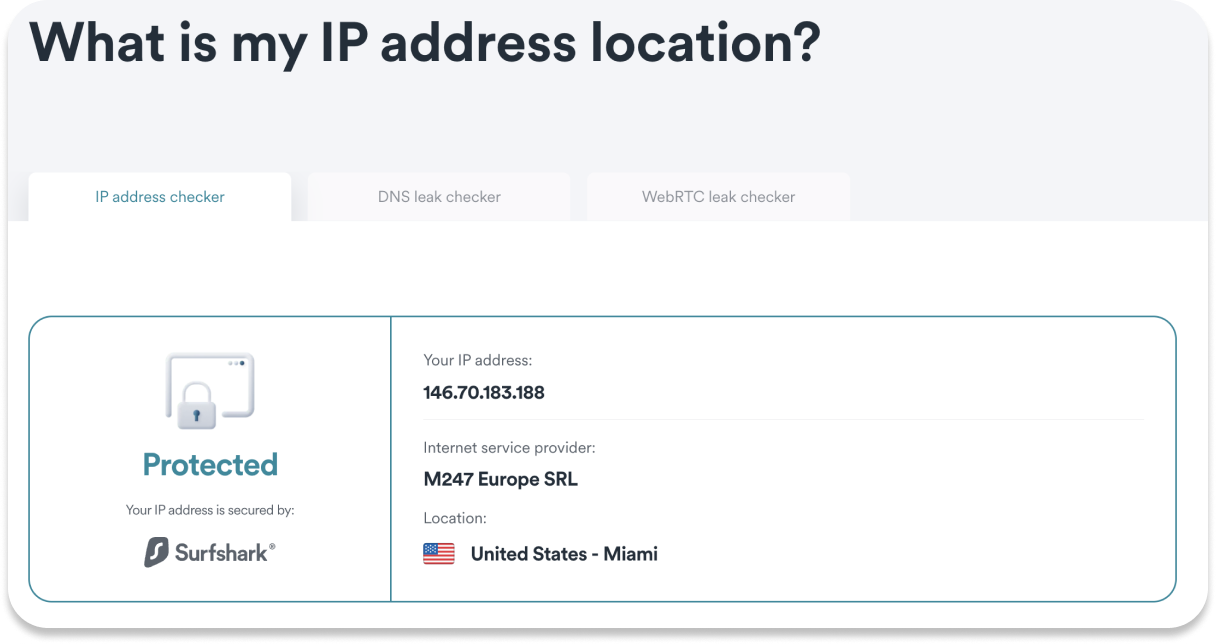Click the divider line below the IP address

tap(783, 419)
